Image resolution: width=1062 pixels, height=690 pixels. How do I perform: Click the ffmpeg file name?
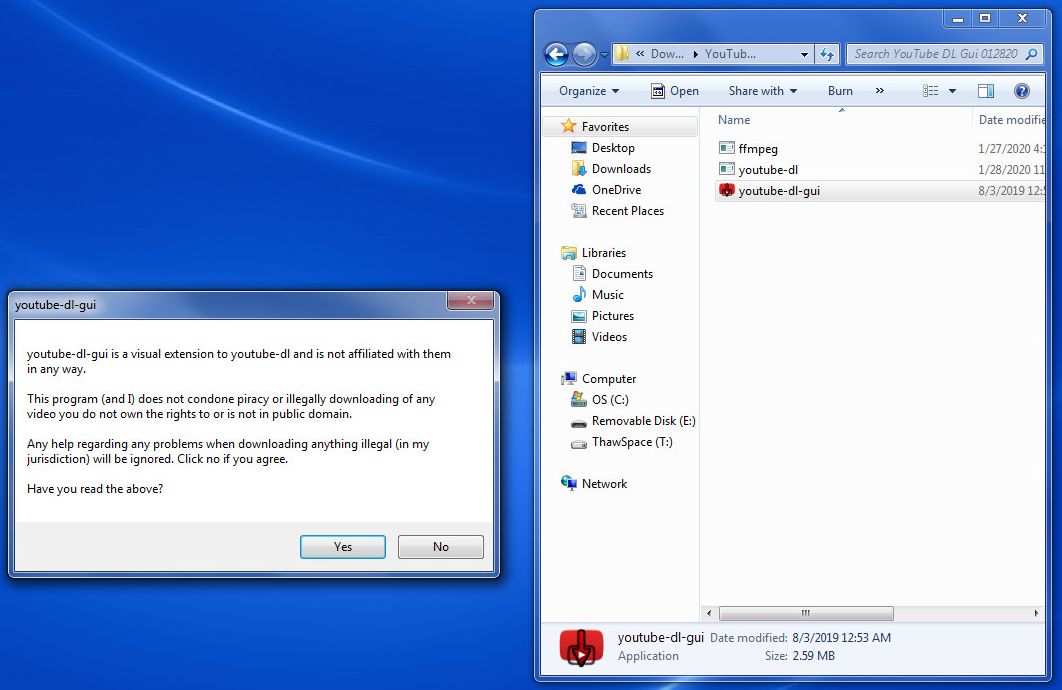pos(758,149)
